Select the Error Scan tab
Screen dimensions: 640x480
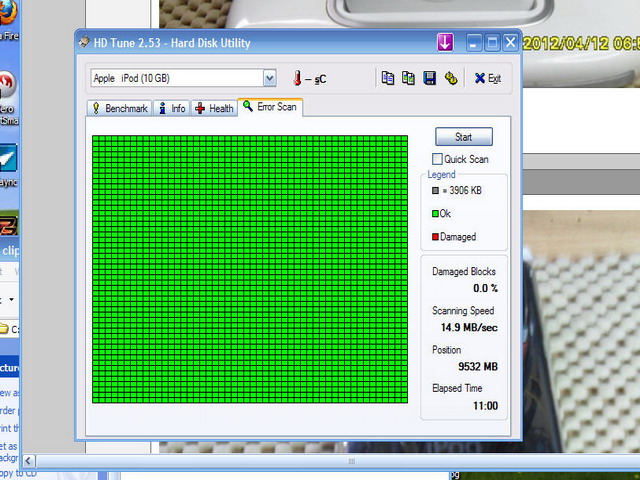coord(270,107)
